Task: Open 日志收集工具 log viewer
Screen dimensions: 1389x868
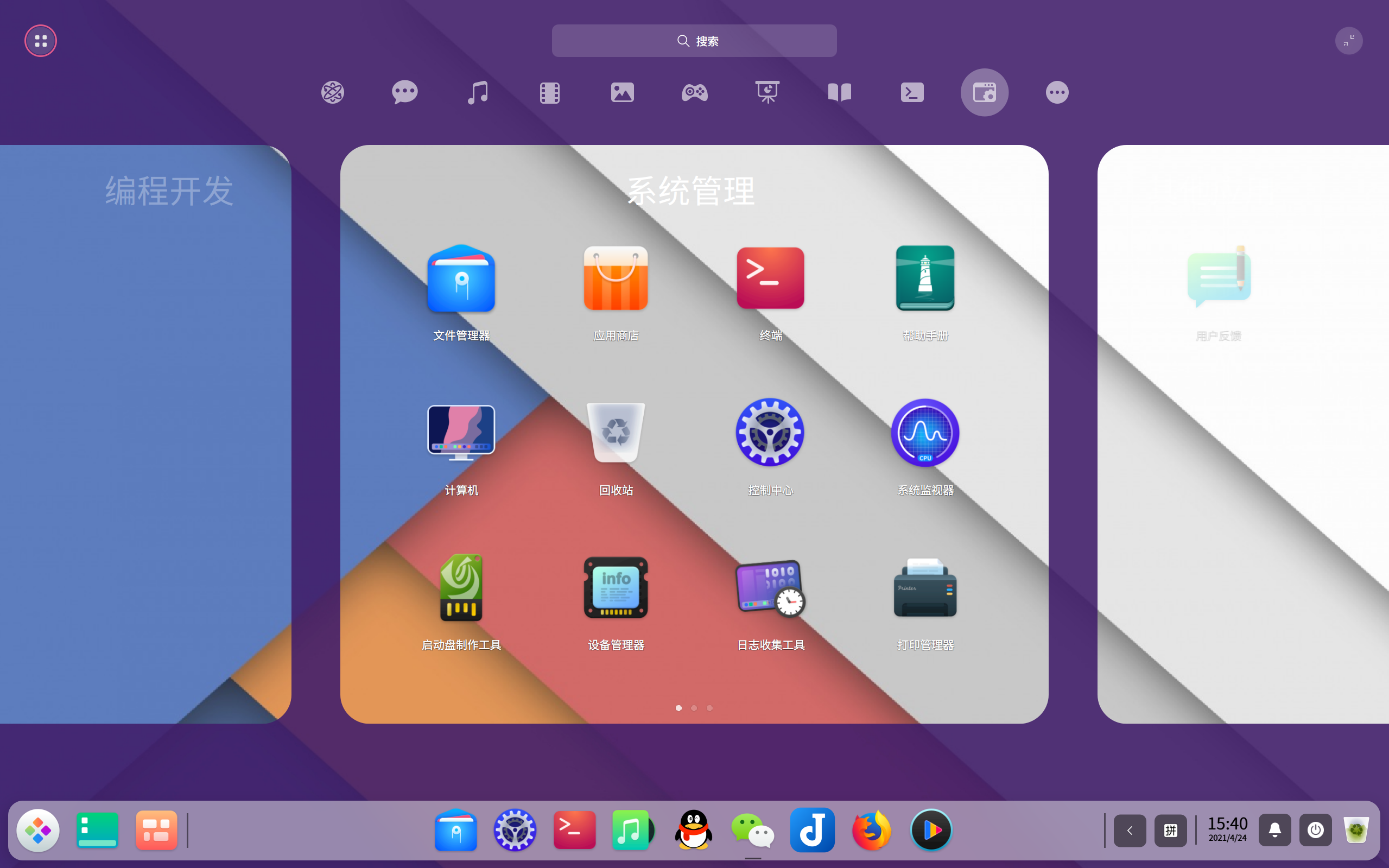Action: pos(770,588)
